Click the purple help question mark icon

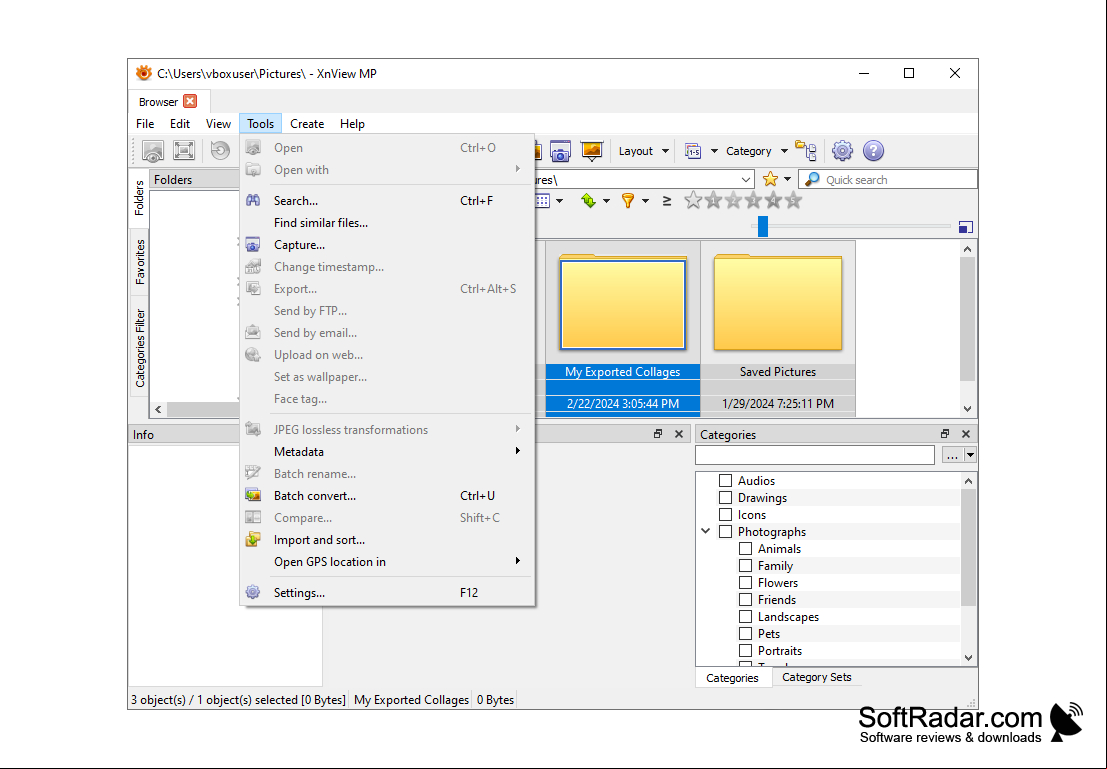pos(873,150)
